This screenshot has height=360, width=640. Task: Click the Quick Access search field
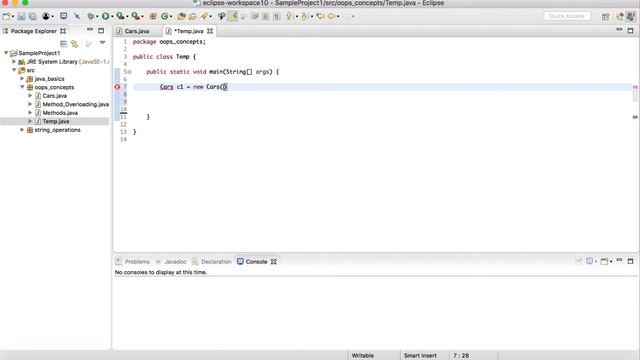[567, 16]
